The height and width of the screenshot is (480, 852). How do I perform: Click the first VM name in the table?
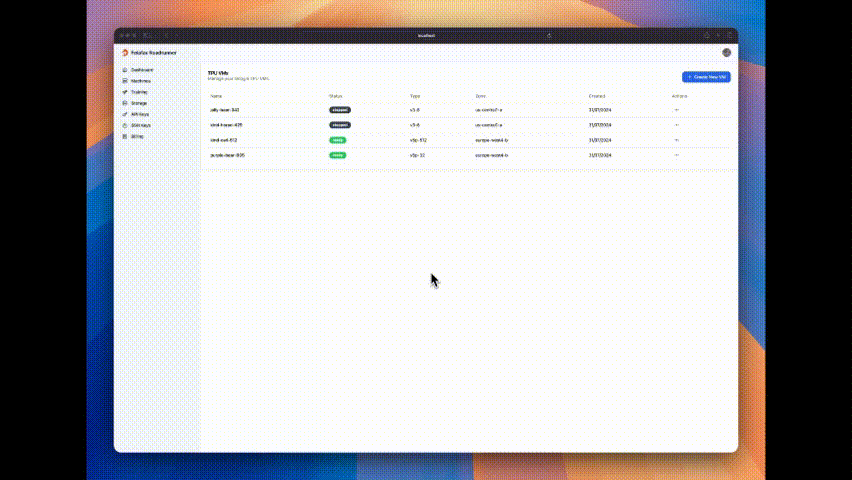click(225, 110)
